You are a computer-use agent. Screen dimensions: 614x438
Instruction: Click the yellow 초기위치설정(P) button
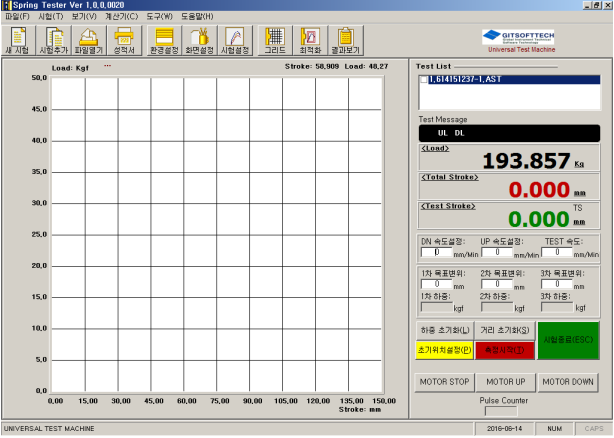[x=445, y=350]
